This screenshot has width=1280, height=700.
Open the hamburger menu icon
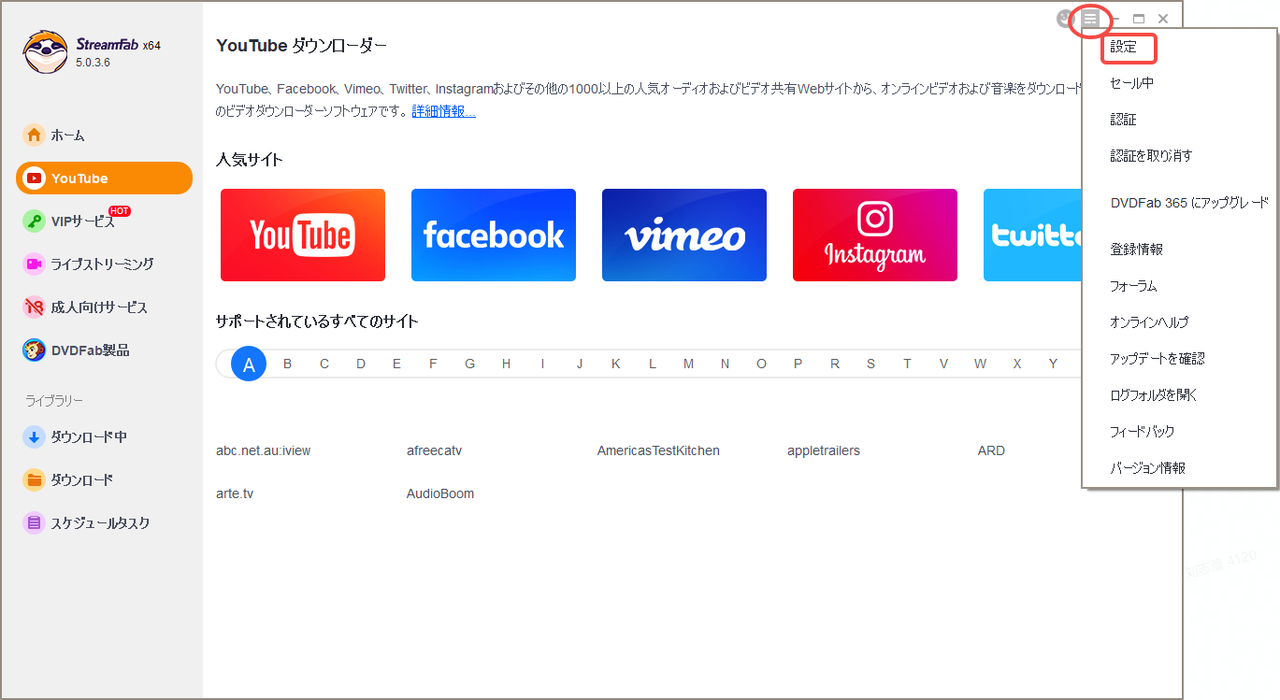1090,19
